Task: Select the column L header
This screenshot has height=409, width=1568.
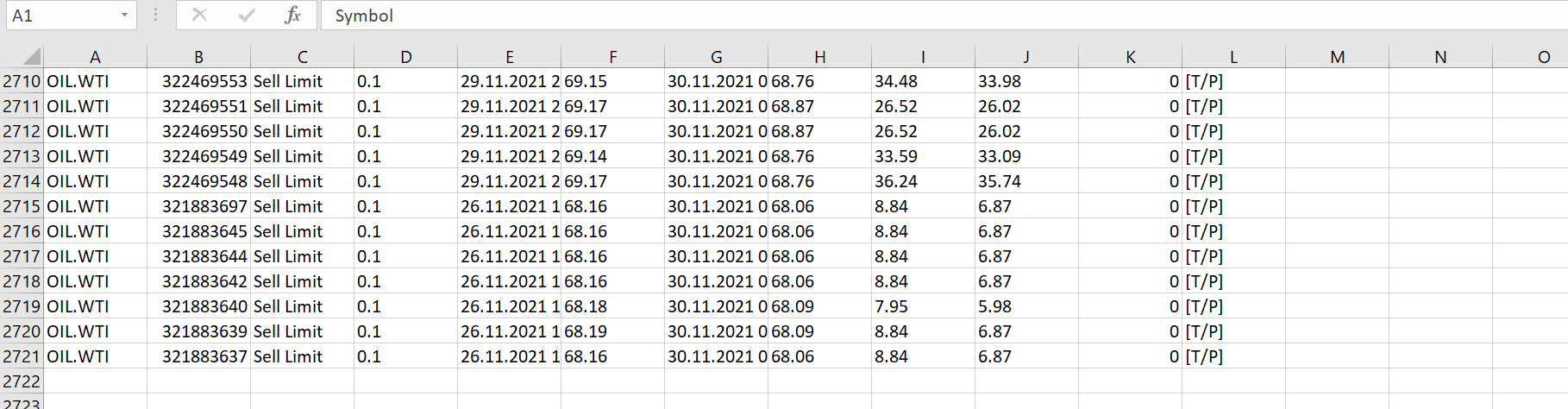Action: point(1233,57)
